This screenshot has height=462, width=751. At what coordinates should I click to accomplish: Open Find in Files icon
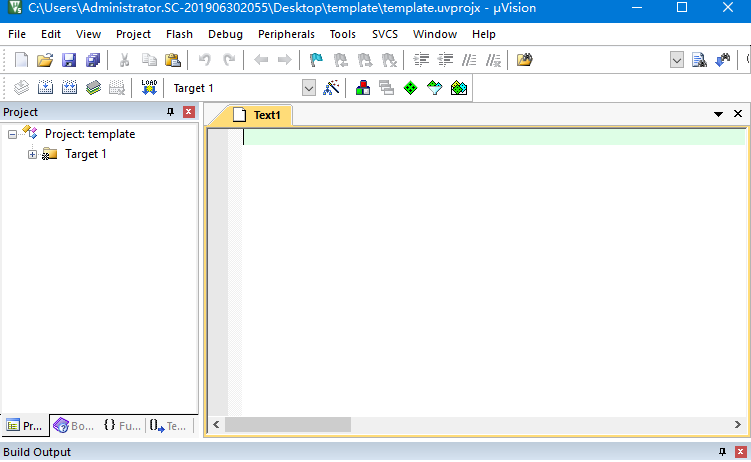(524, 60)
